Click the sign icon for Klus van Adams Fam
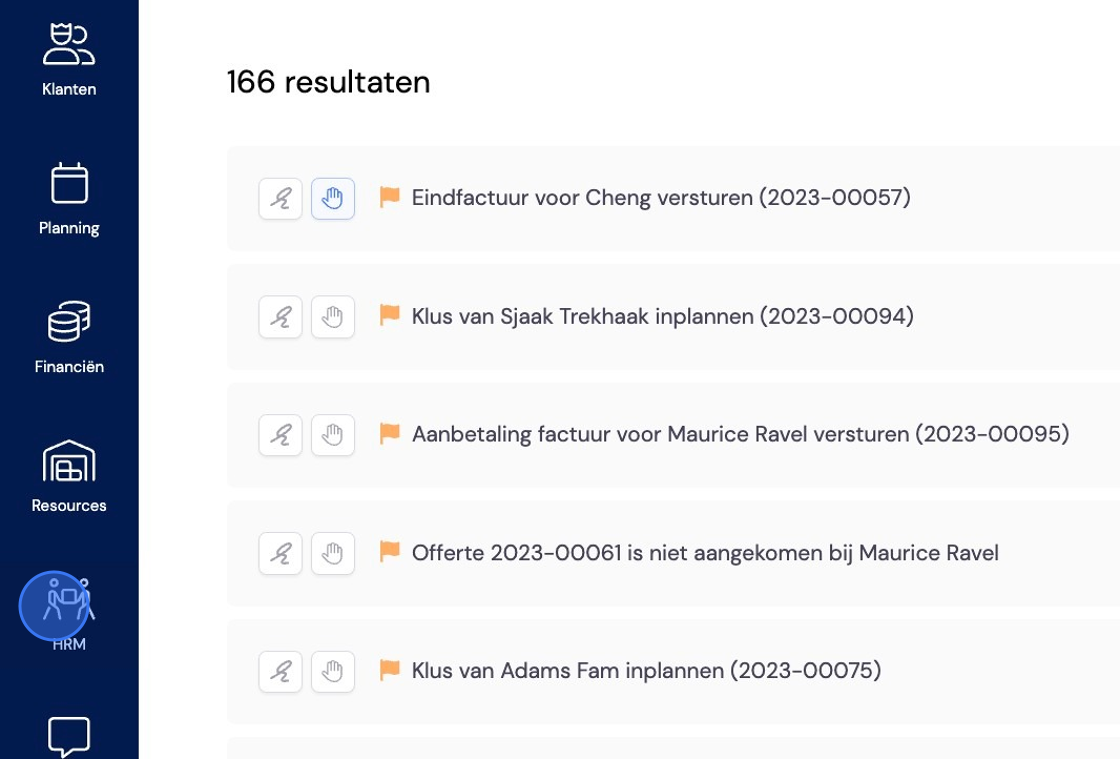This screenshot has width=1120, height=759. 280,672
